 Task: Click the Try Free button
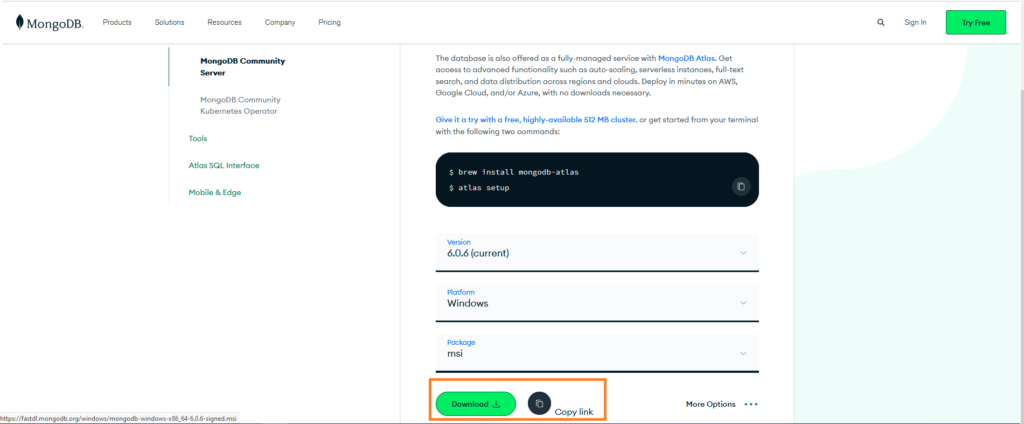(976, 22)
